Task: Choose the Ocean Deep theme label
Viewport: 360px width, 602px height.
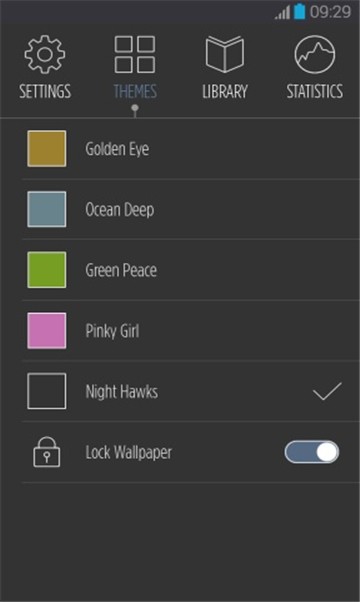Action: pos(120,210)
